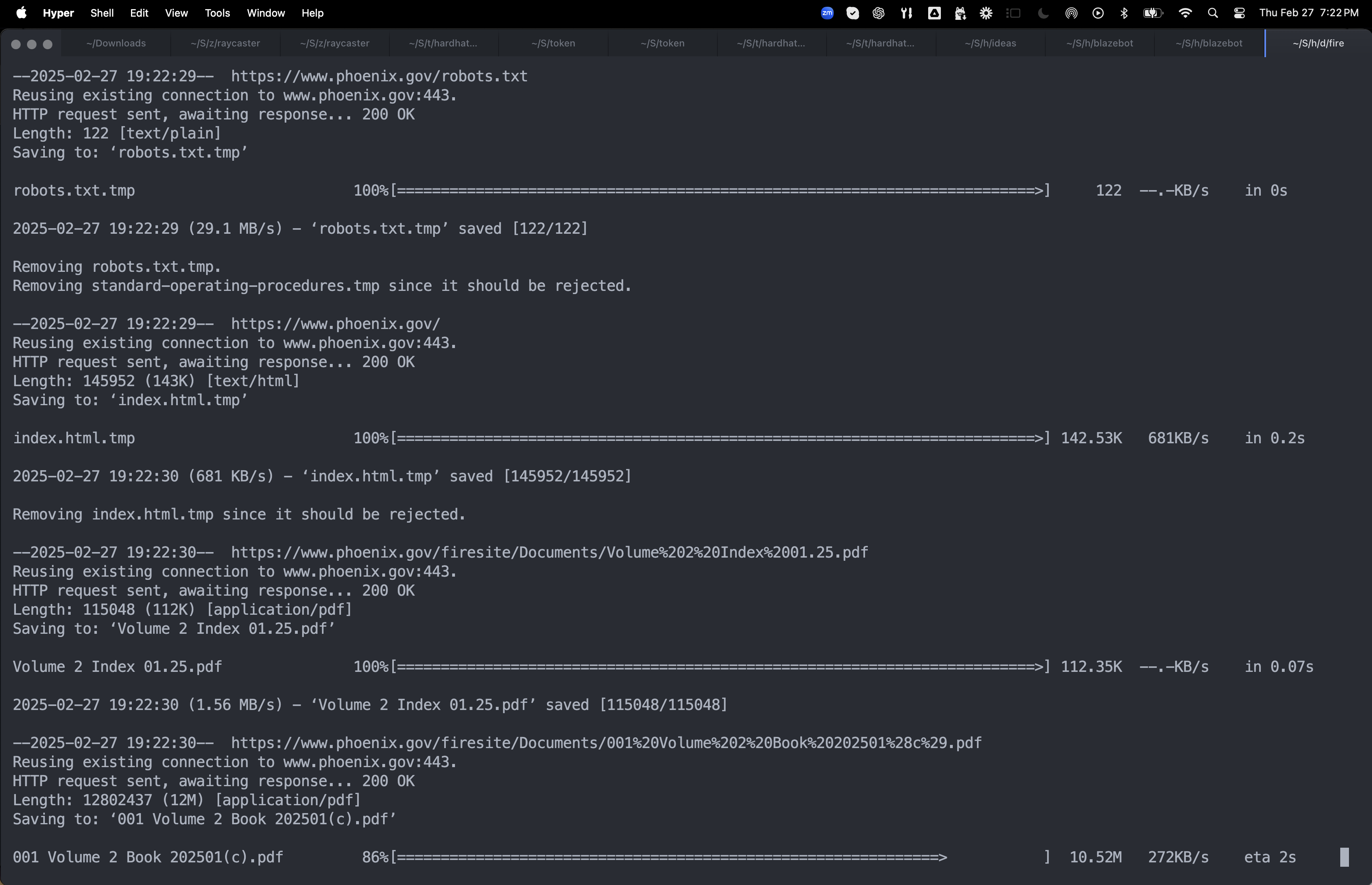Click the Zoom icon in menu bar

827,13
